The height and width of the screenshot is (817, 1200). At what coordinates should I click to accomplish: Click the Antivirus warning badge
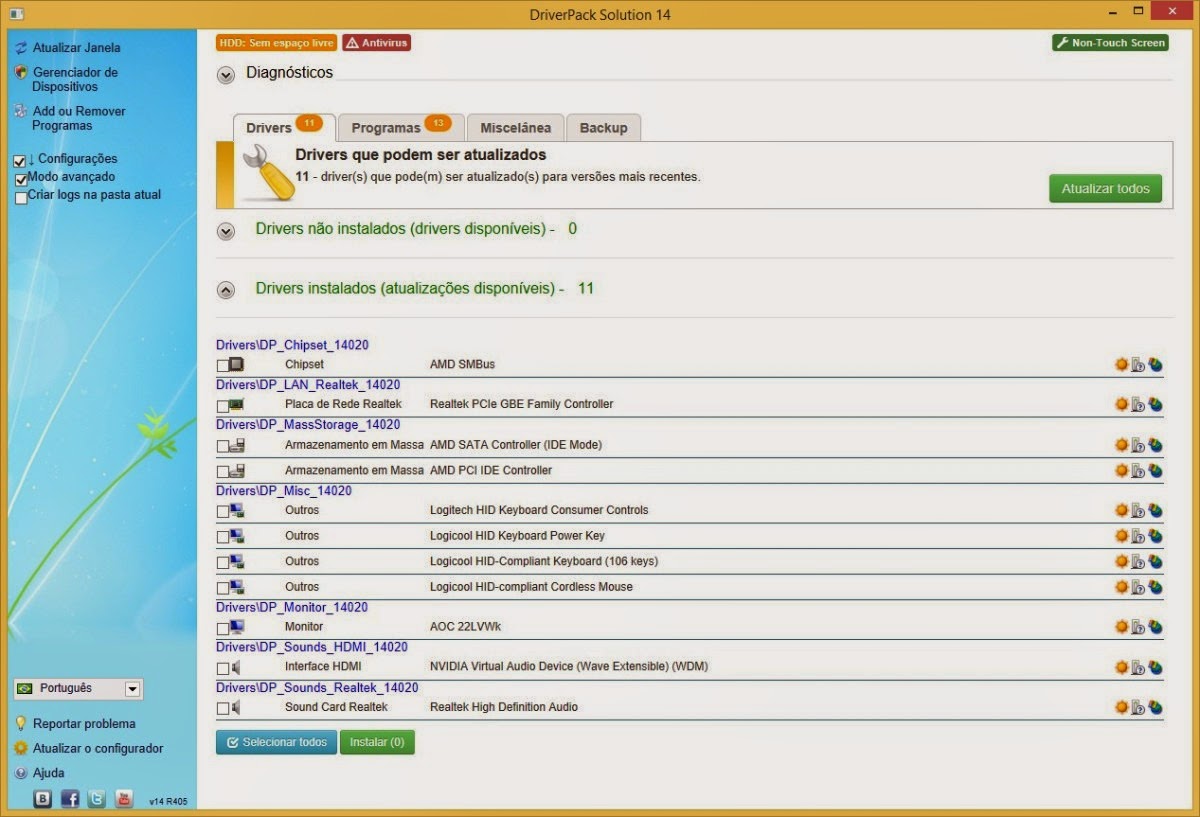(x=376, y=43)
